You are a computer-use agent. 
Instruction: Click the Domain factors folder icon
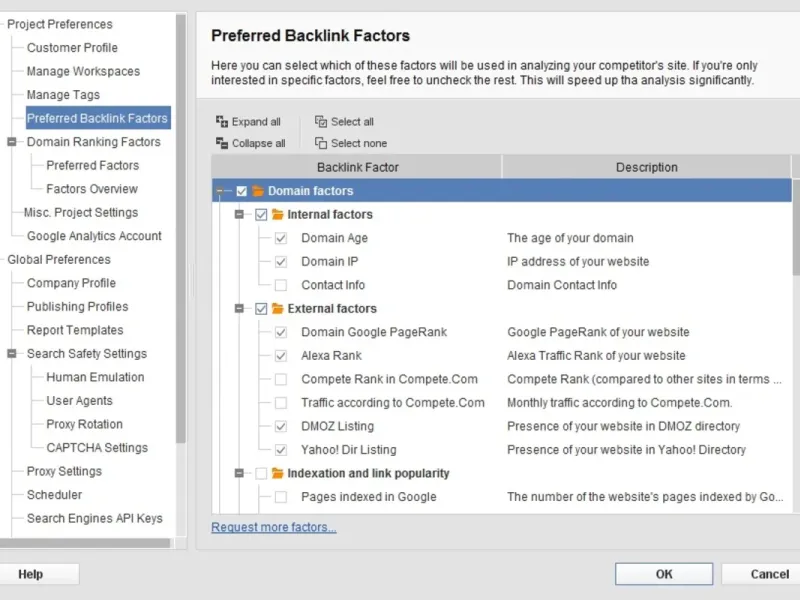click(x=258, y=191)
